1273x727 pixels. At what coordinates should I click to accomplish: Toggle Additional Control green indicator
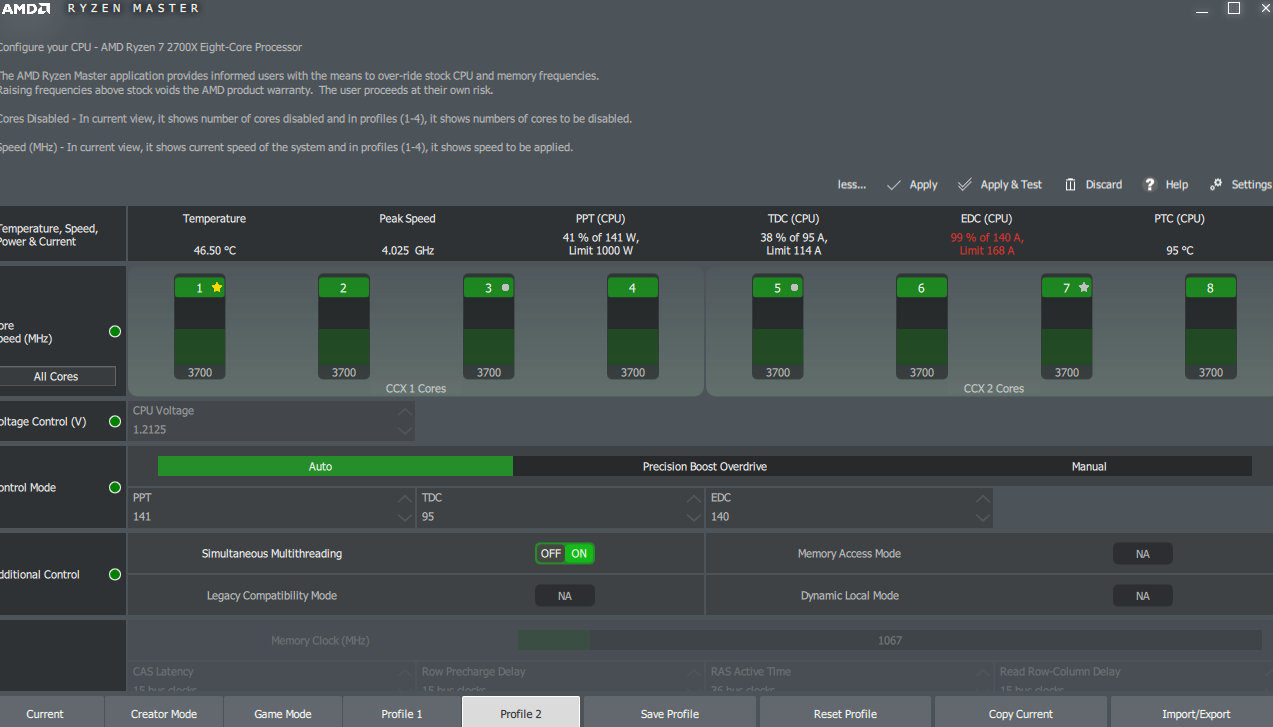pyautogui.click(x=115, y=574)
